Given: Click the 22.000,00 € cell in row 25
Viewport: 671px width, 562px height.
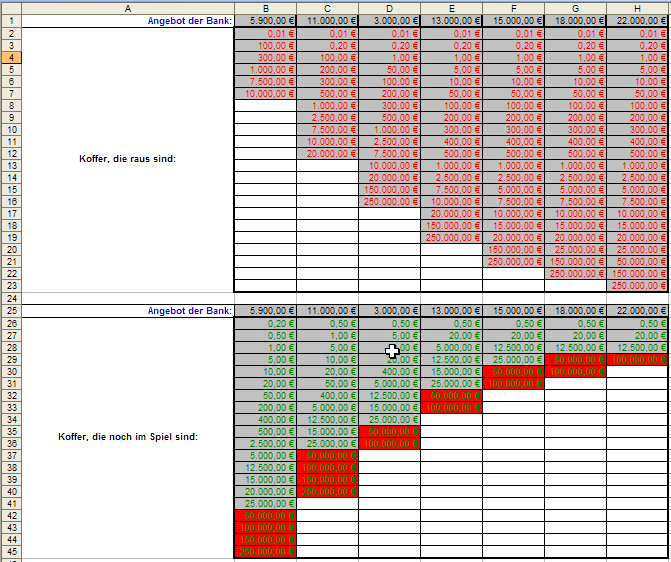Looking at the screenshot, I should tap(638, 310).
